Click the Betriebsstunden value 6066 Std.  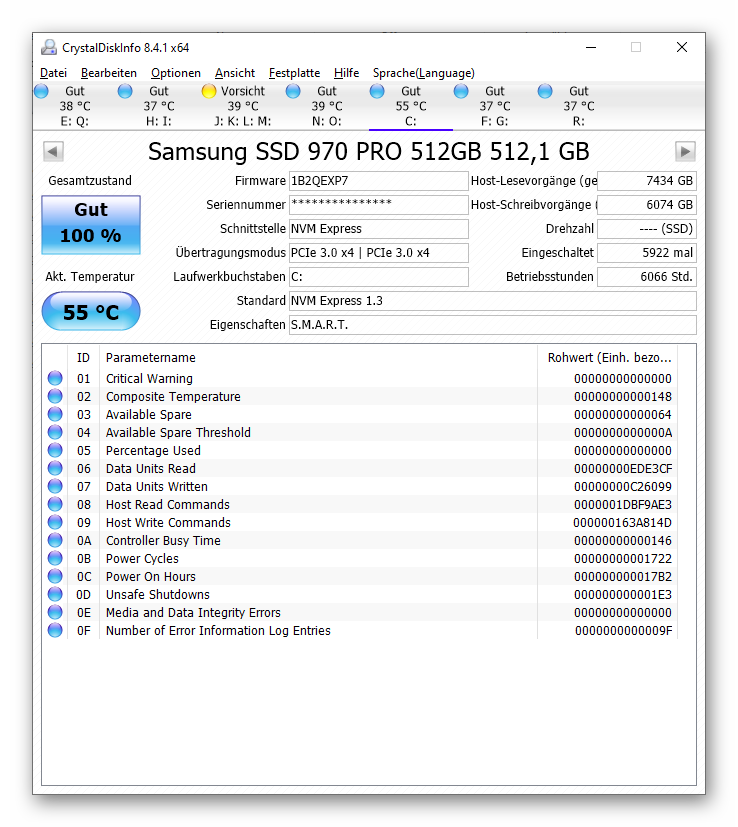(x=647, y=277)
